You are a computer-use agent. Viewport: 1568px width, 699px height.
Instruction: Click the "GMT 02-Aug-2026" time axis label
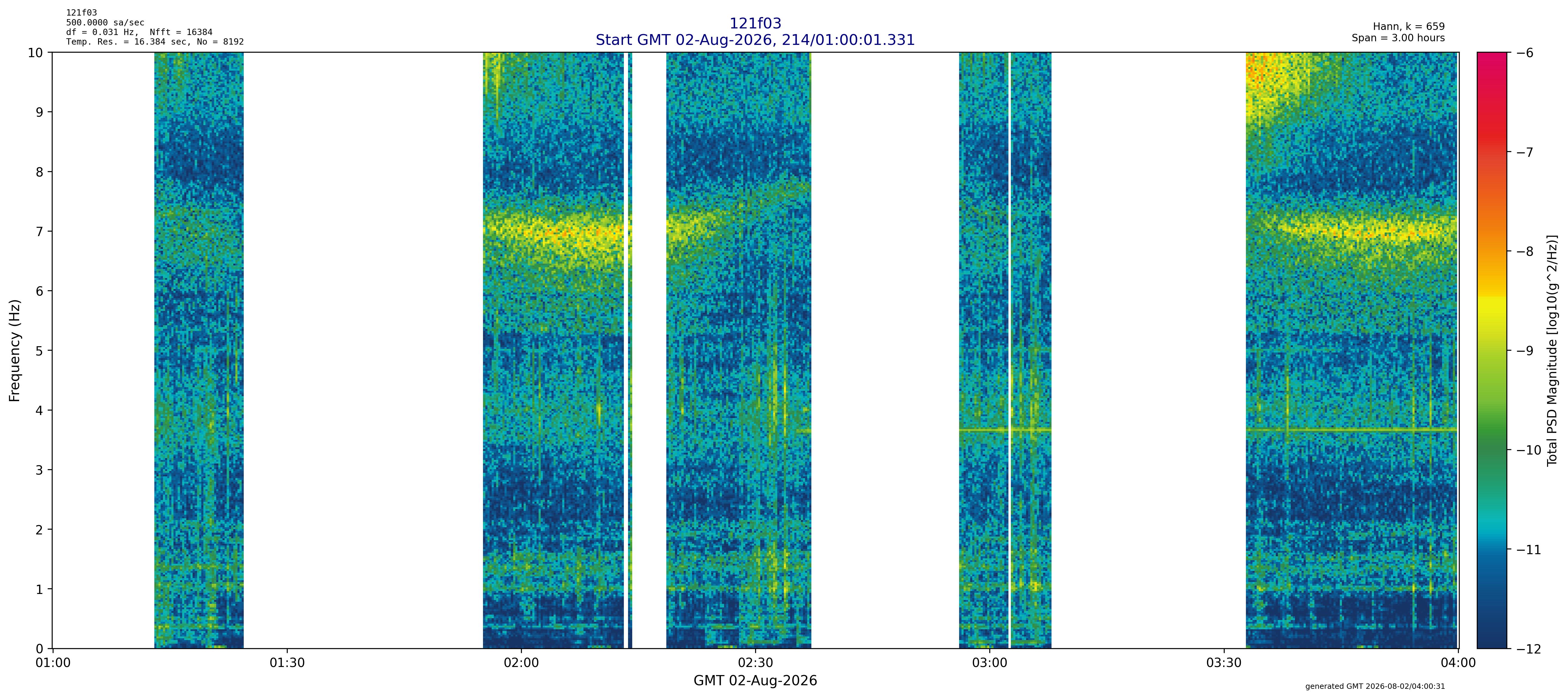(755, 681)
